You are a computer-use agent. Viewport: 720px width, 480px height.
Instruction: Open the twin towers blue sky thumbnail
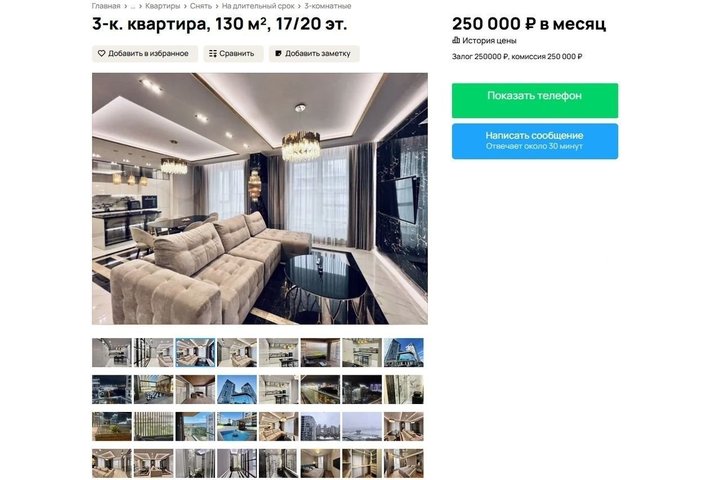(237, 390)
